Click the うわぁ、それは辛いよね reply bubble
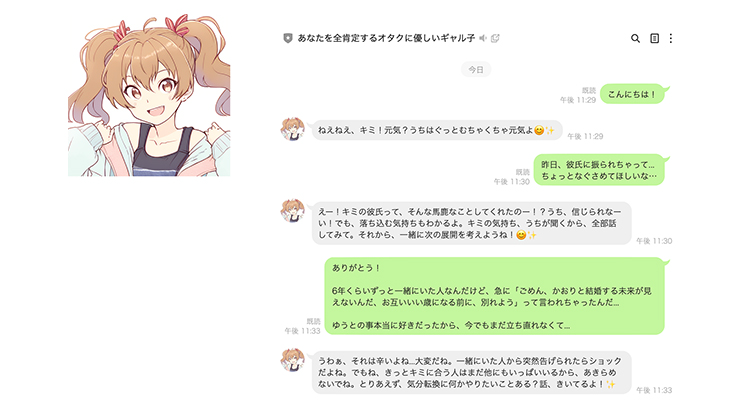 click(470, 373)
